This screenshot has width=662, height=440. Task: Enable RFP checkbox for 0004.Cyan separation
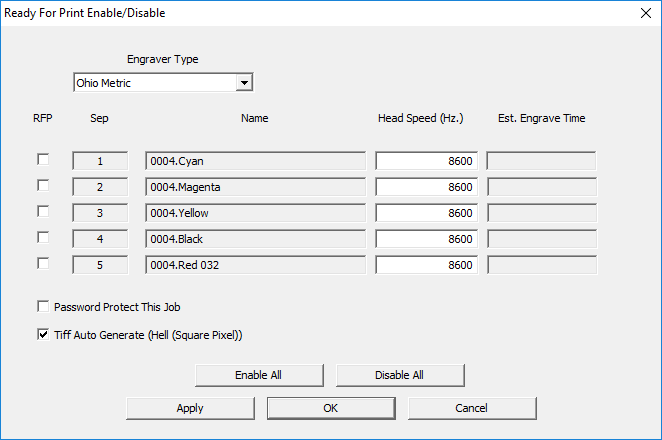pos(43,160)
